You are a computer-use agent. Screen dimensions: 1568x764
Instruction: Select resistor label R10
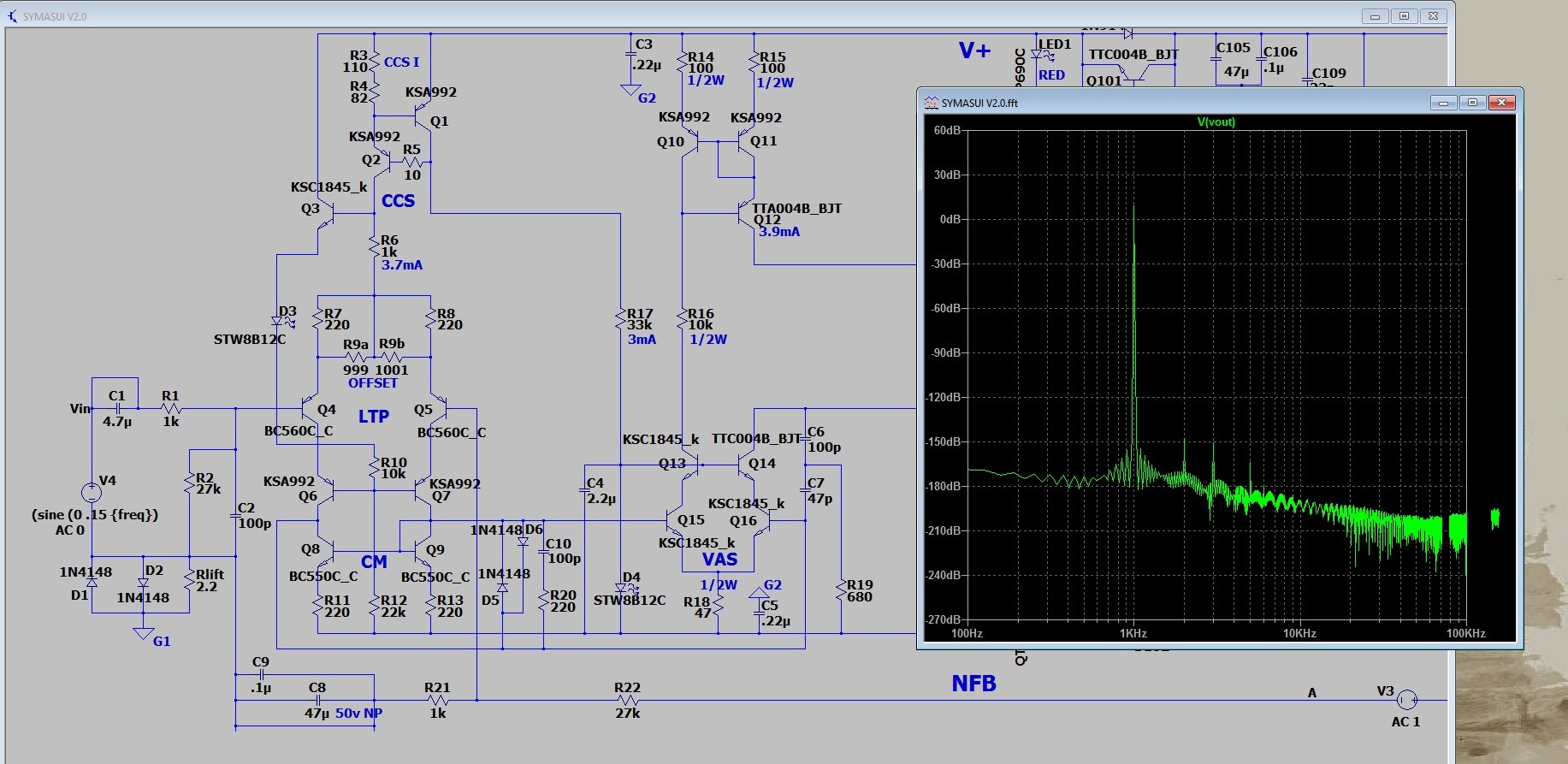pyautogui.click(x=393, y=463)
